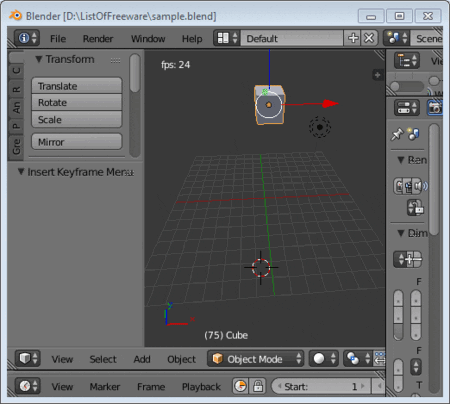Screen dimensions: 450x404
Task: Open the Marker menu
Action: click(105, 387)
